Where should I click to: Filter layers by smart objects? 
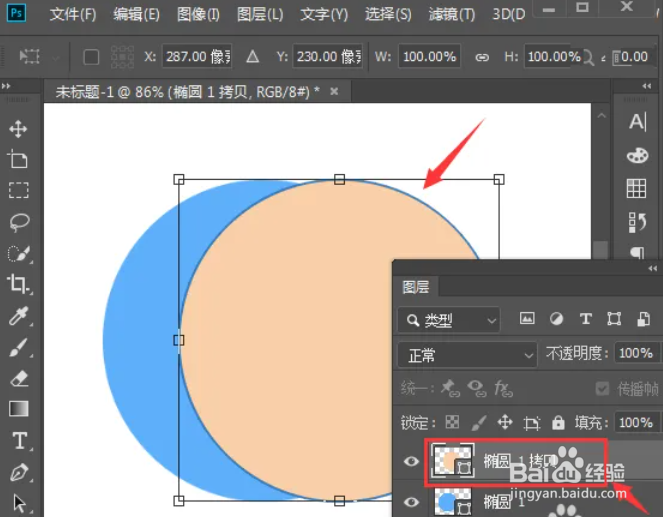(643, 319)
